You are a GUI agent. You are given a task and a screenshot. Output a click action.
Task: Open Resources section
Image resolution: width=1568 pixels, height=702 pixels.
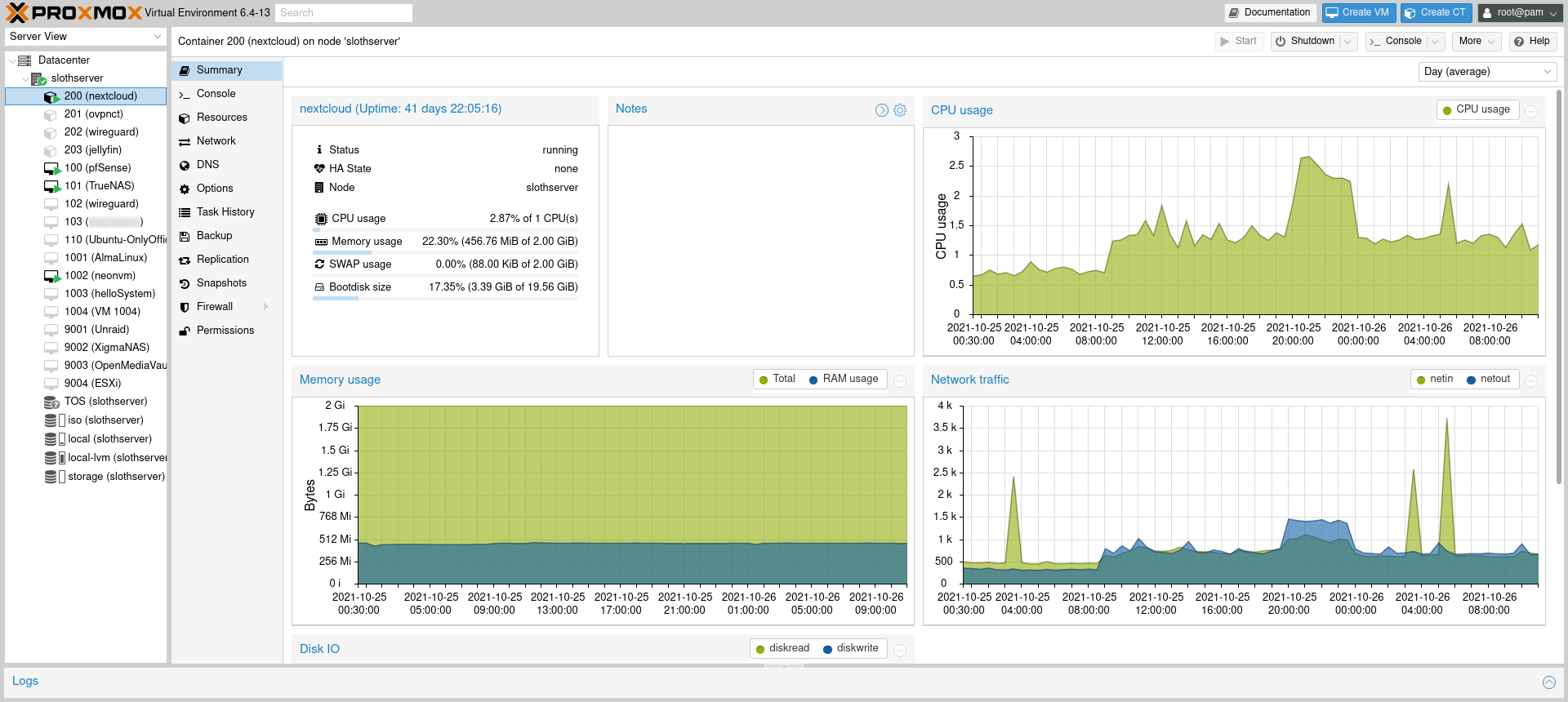[226, 118]
